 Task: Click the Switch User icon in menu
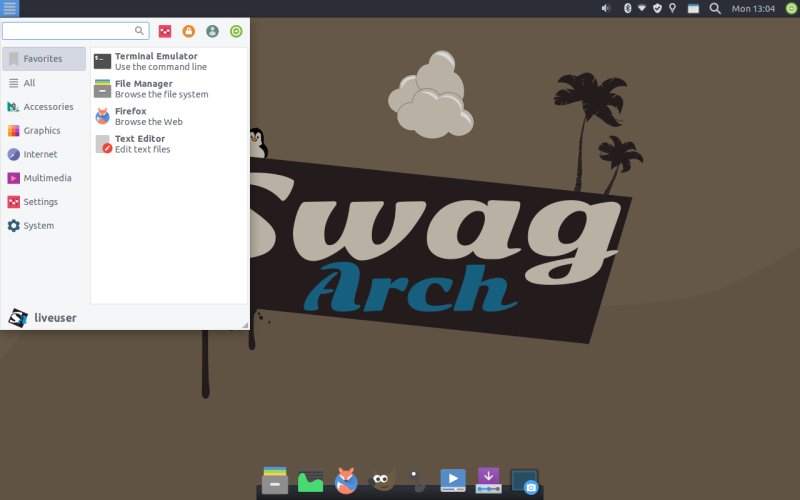tap(212, 31)
